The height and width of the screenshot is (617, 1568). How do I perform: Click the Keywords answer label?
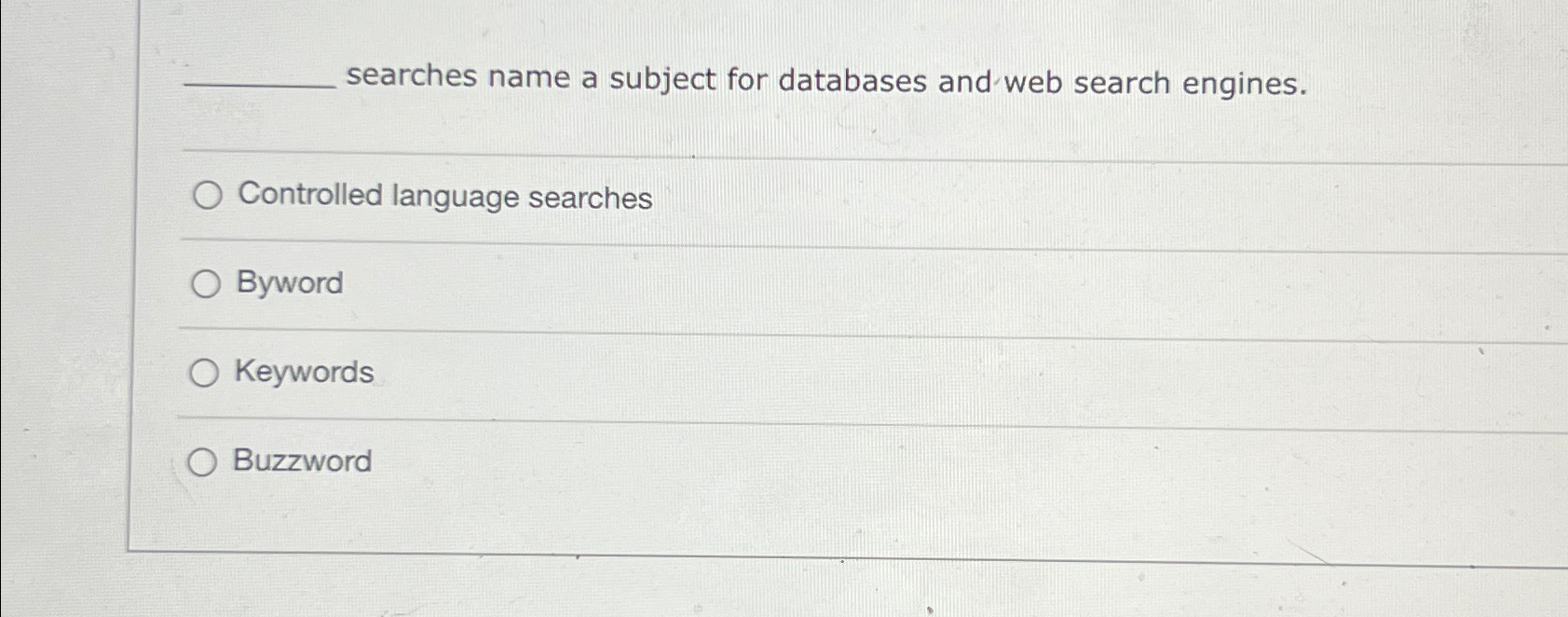pyautogui.click(x=304, y=372)
